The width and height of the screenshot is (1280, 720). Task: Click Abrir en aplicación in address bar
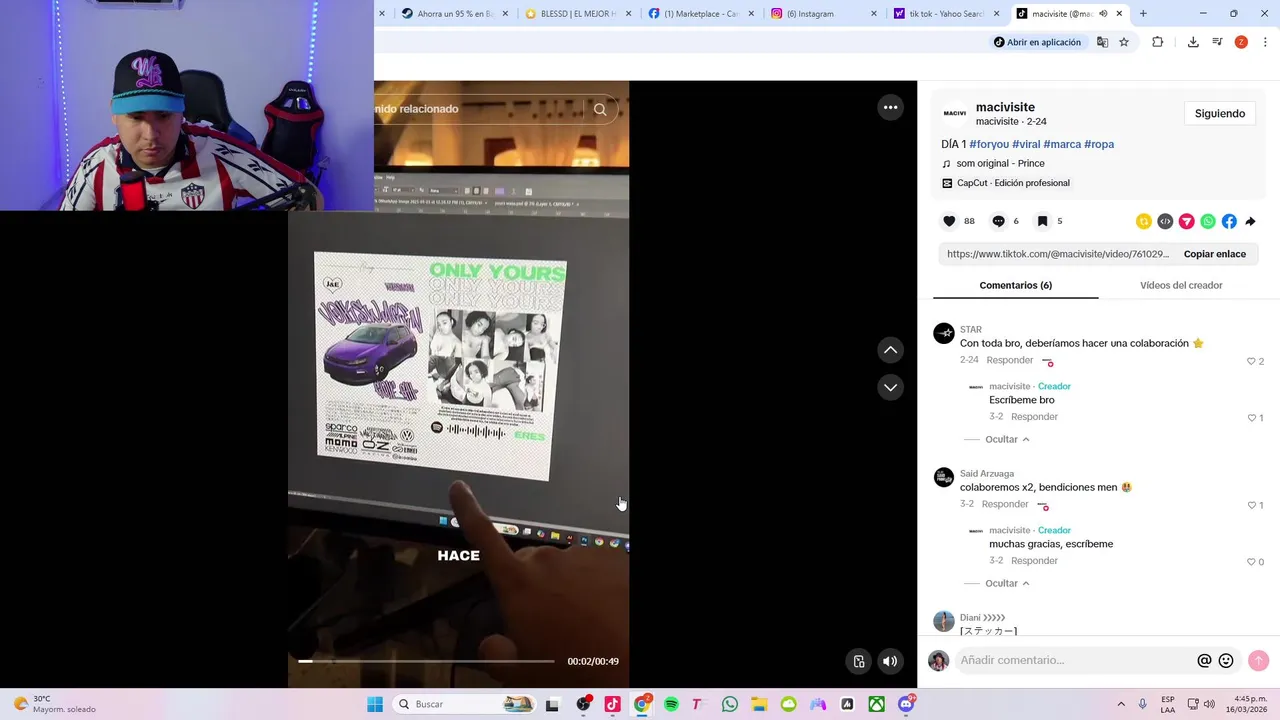[x=1037, y=42]
